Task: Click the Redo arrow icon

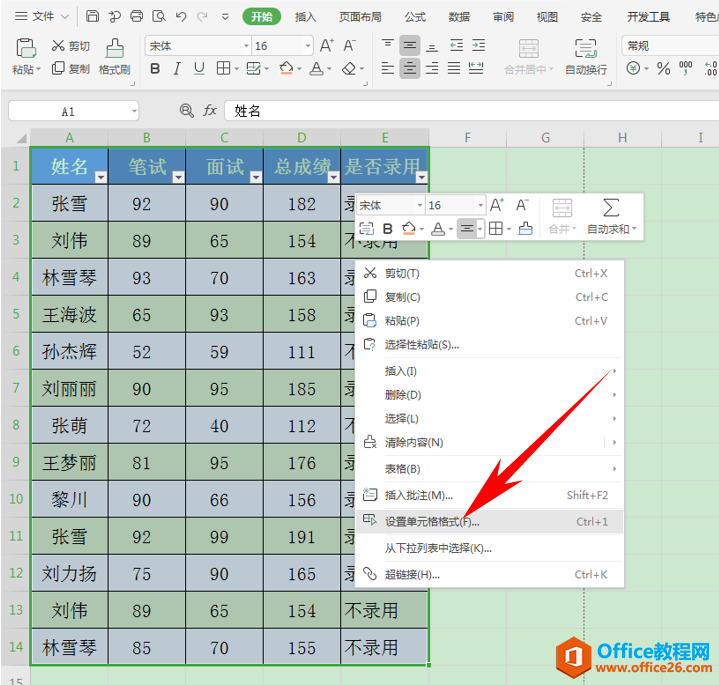Action: point(202,17)
